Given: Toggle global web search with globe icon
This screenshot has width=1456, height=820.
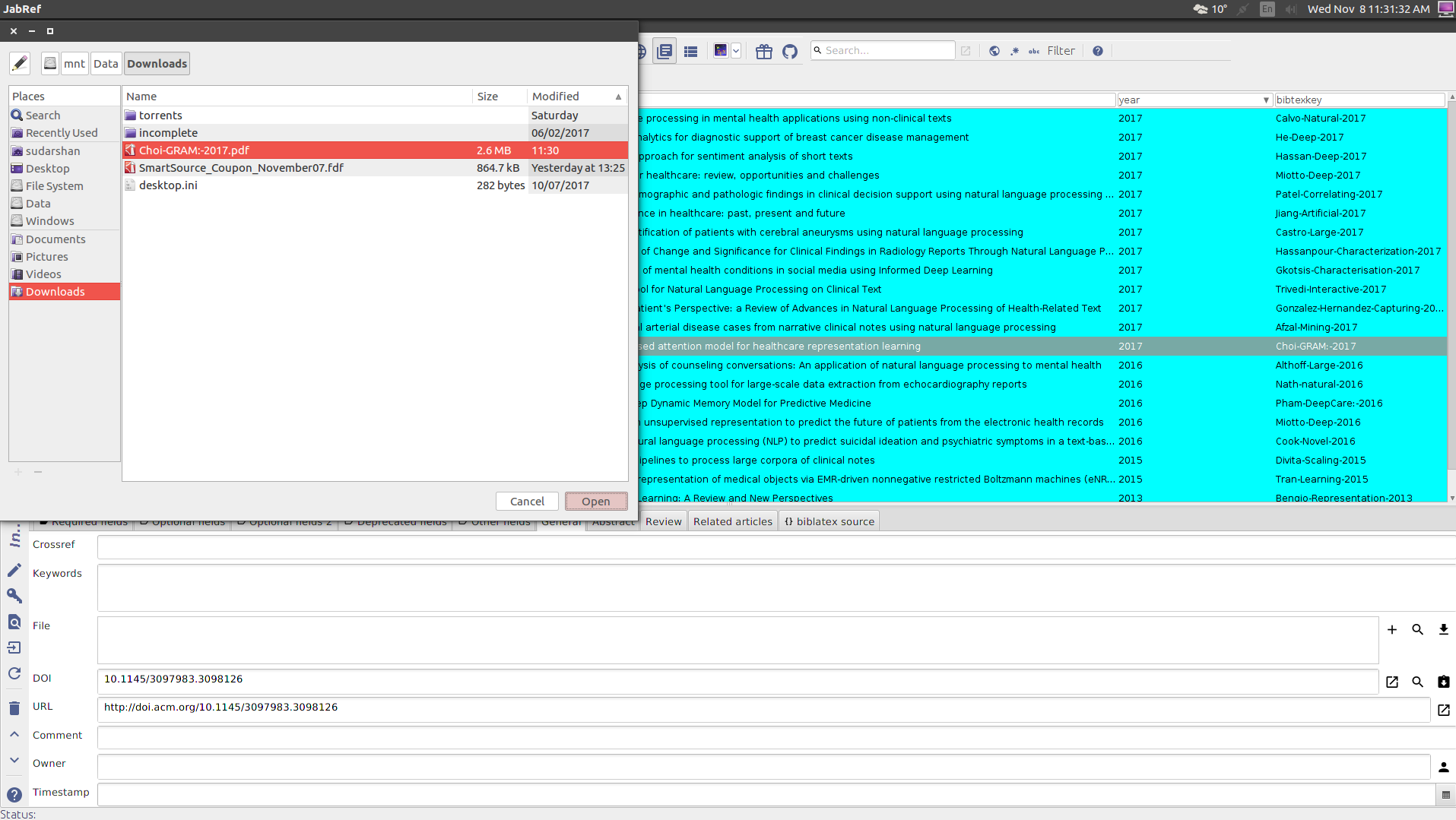Looking at the screenshot, I should point(994,50).
